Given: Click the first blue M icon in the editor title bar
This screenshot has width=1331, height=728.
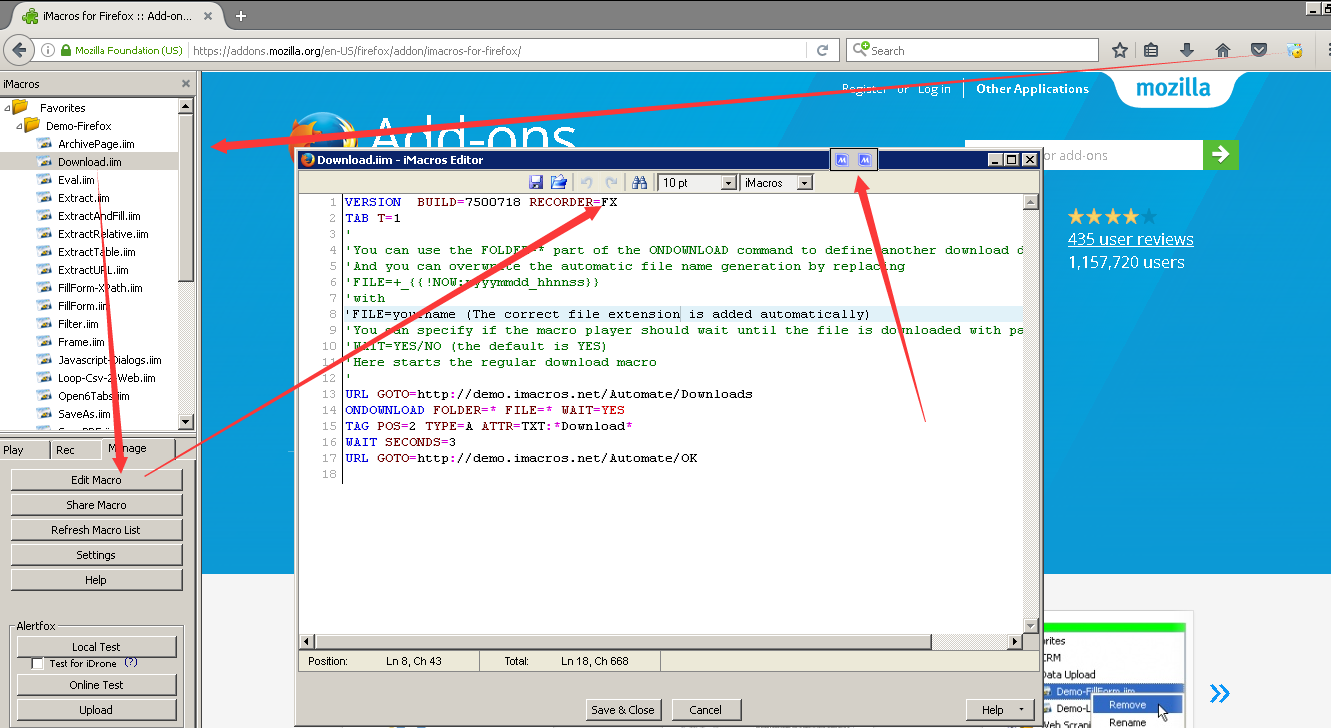Looking at the screenshot, I should click(x=842, y=160).
